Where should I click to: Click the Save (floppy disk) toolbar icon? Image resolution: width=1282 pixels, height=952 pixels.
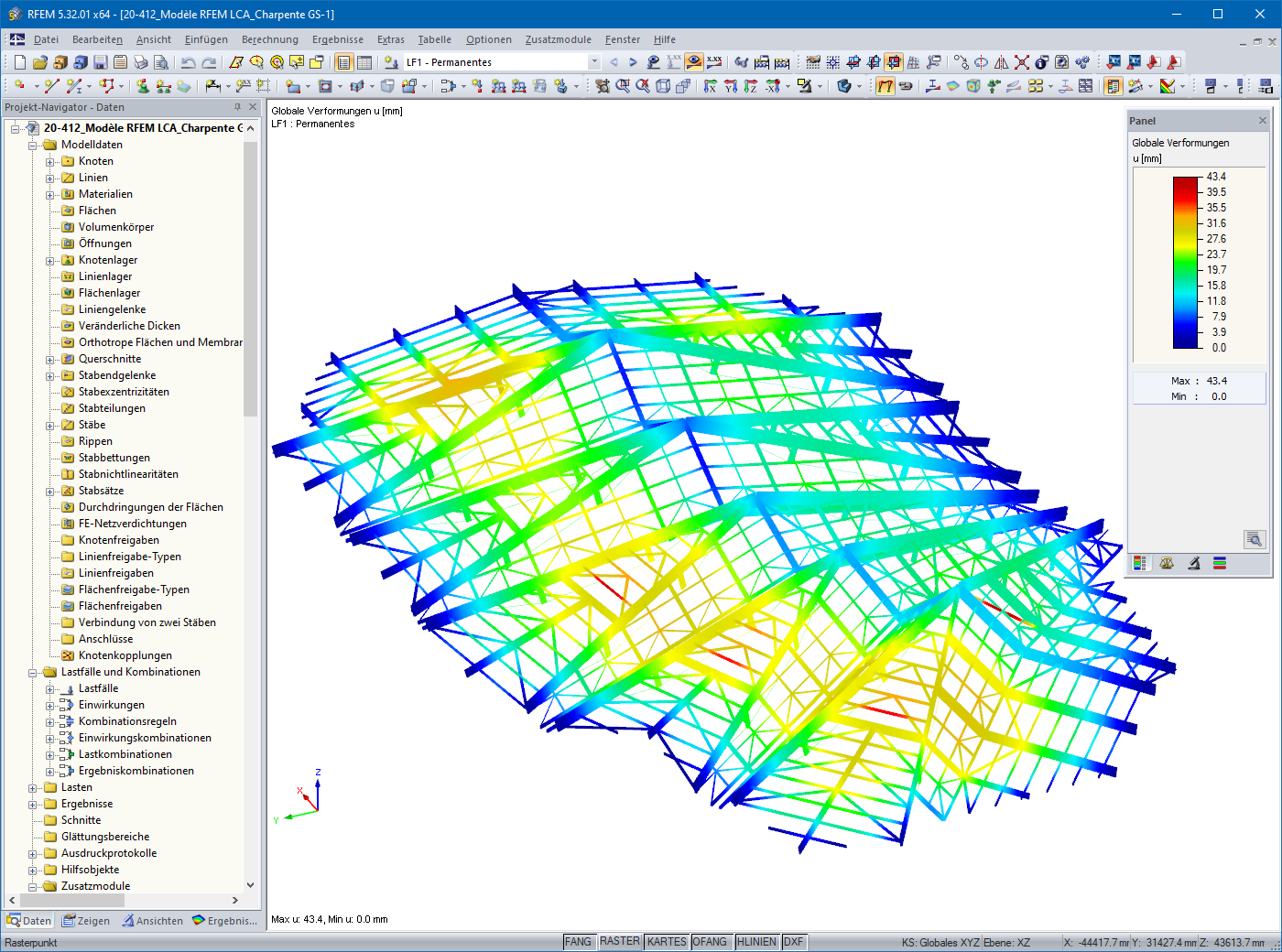pos(101,62)
